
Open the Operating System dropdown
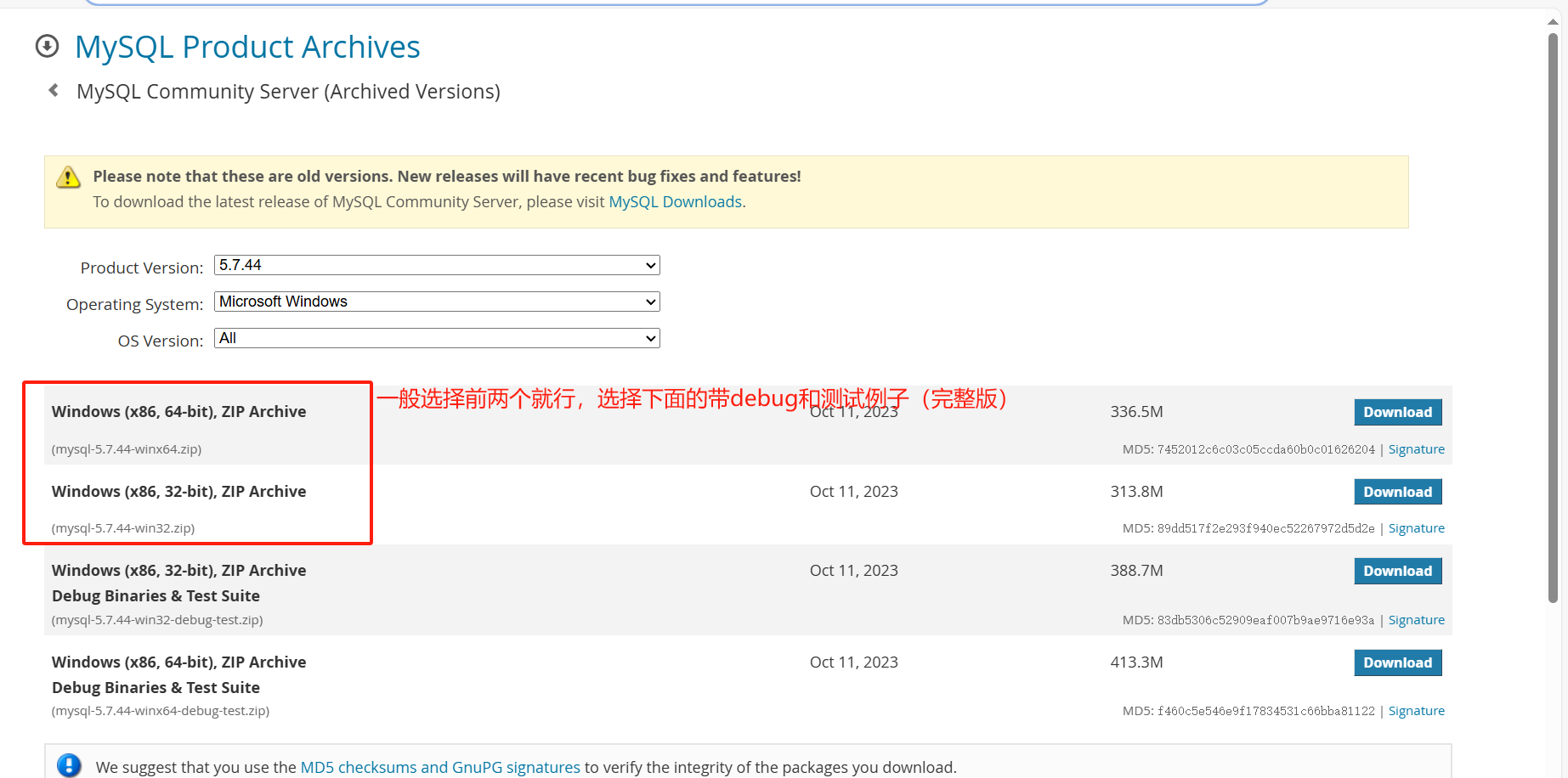point(437,302)
